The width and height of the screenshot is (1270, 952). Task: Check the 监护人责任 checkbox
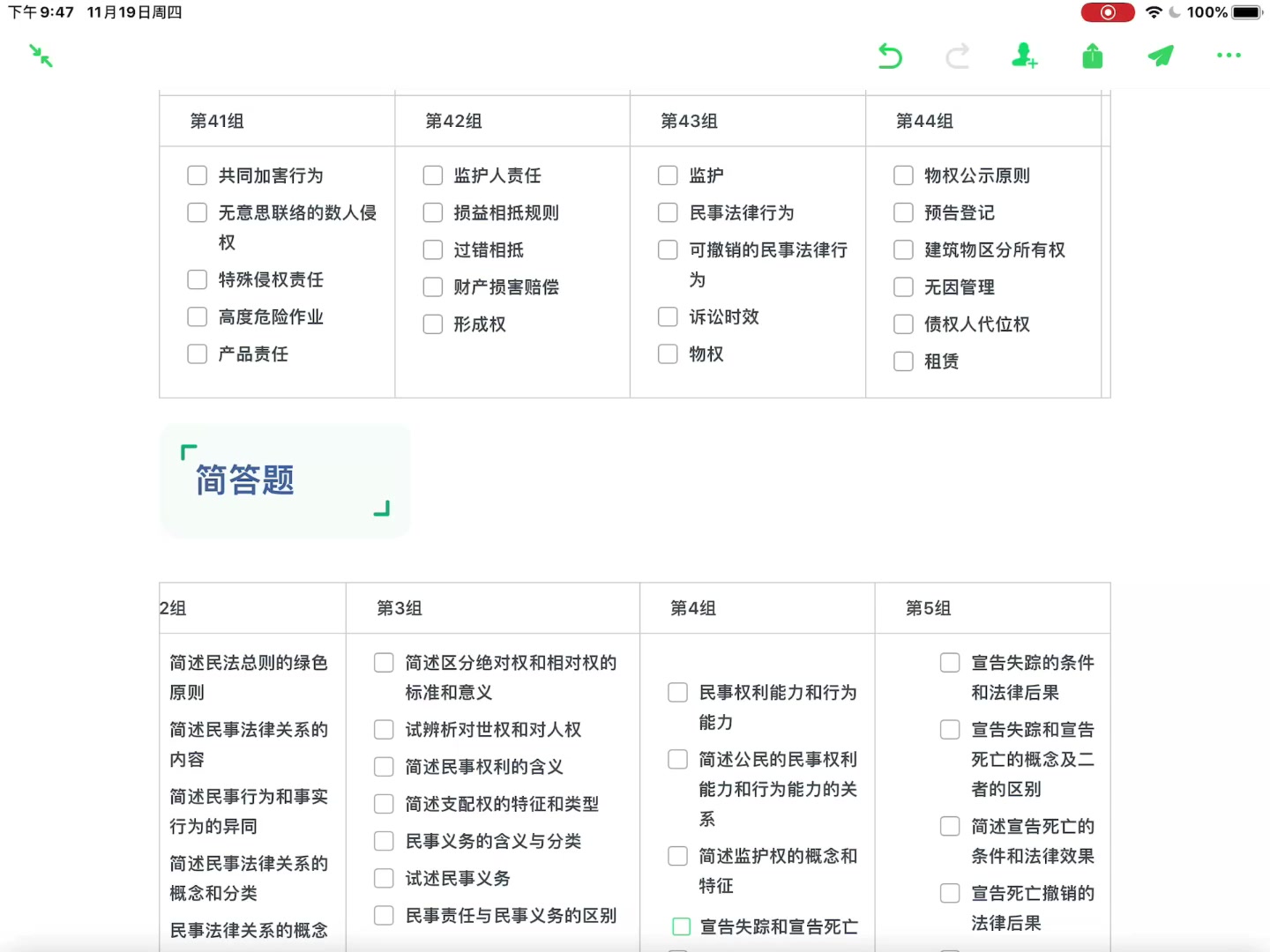(x=433, y=175)
